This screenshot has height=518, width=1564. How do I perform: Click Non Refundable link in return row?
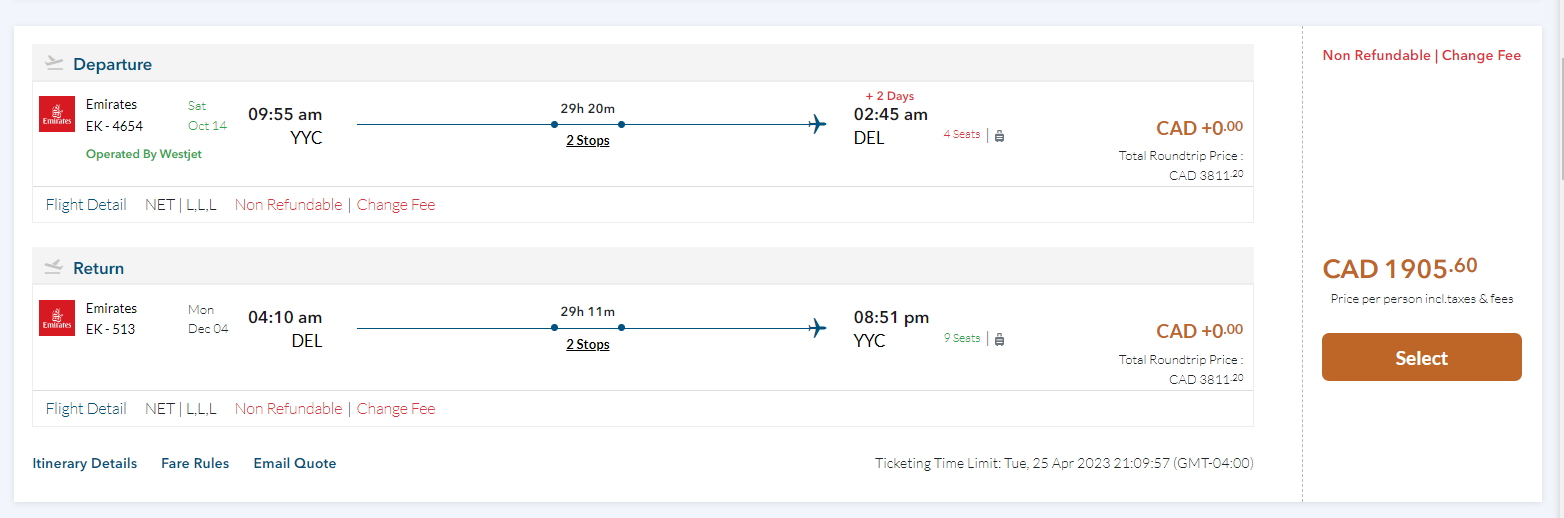pos(288,409)
